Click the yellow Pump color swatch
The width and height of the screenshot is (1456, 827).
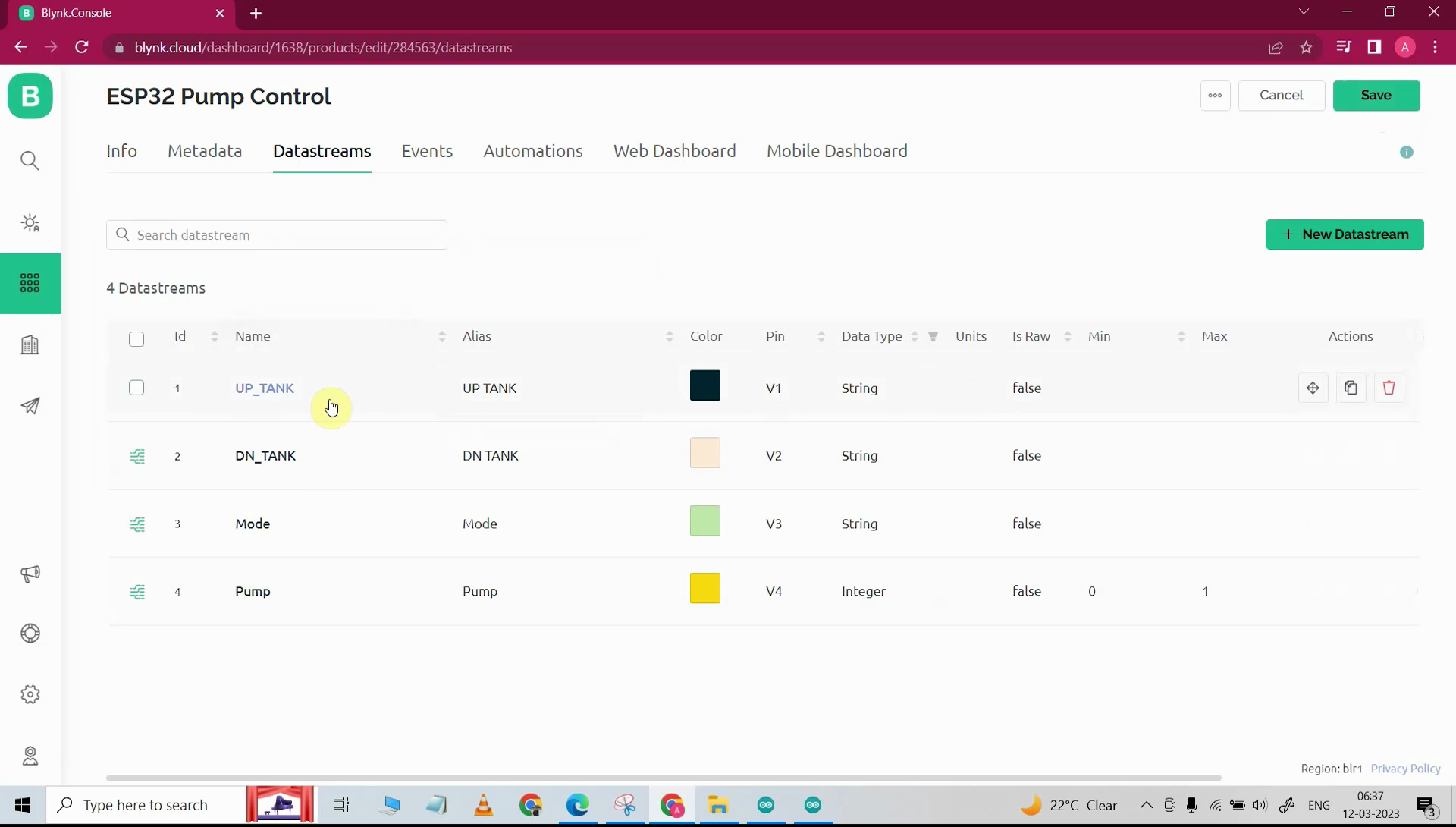(x=704, y=589)
